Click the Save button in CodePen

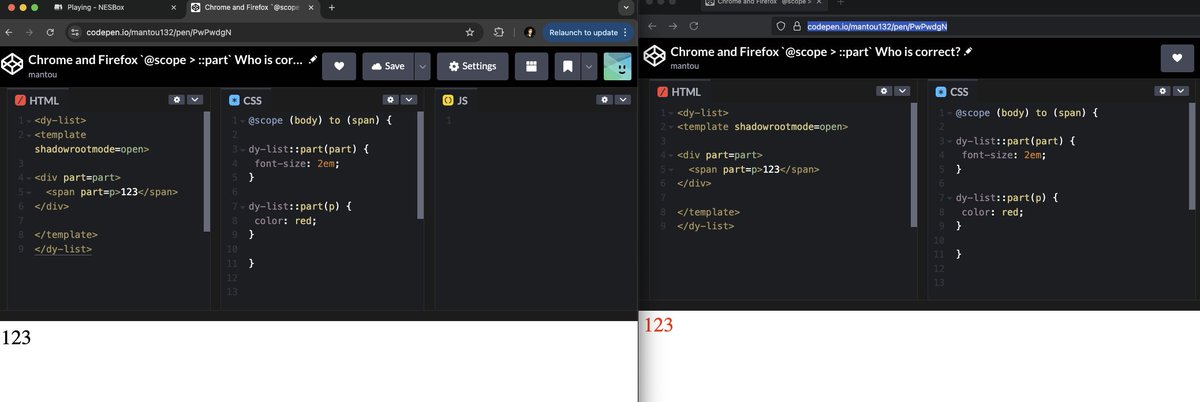388,66
